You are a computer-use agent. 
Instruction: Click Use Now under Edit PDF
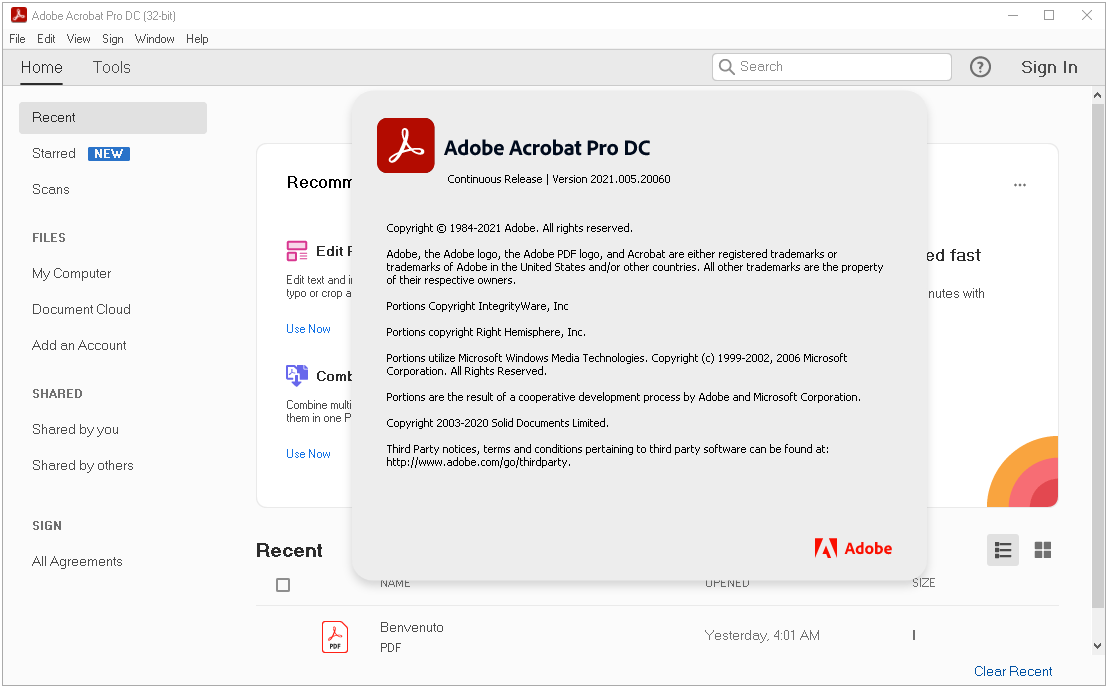308,329
